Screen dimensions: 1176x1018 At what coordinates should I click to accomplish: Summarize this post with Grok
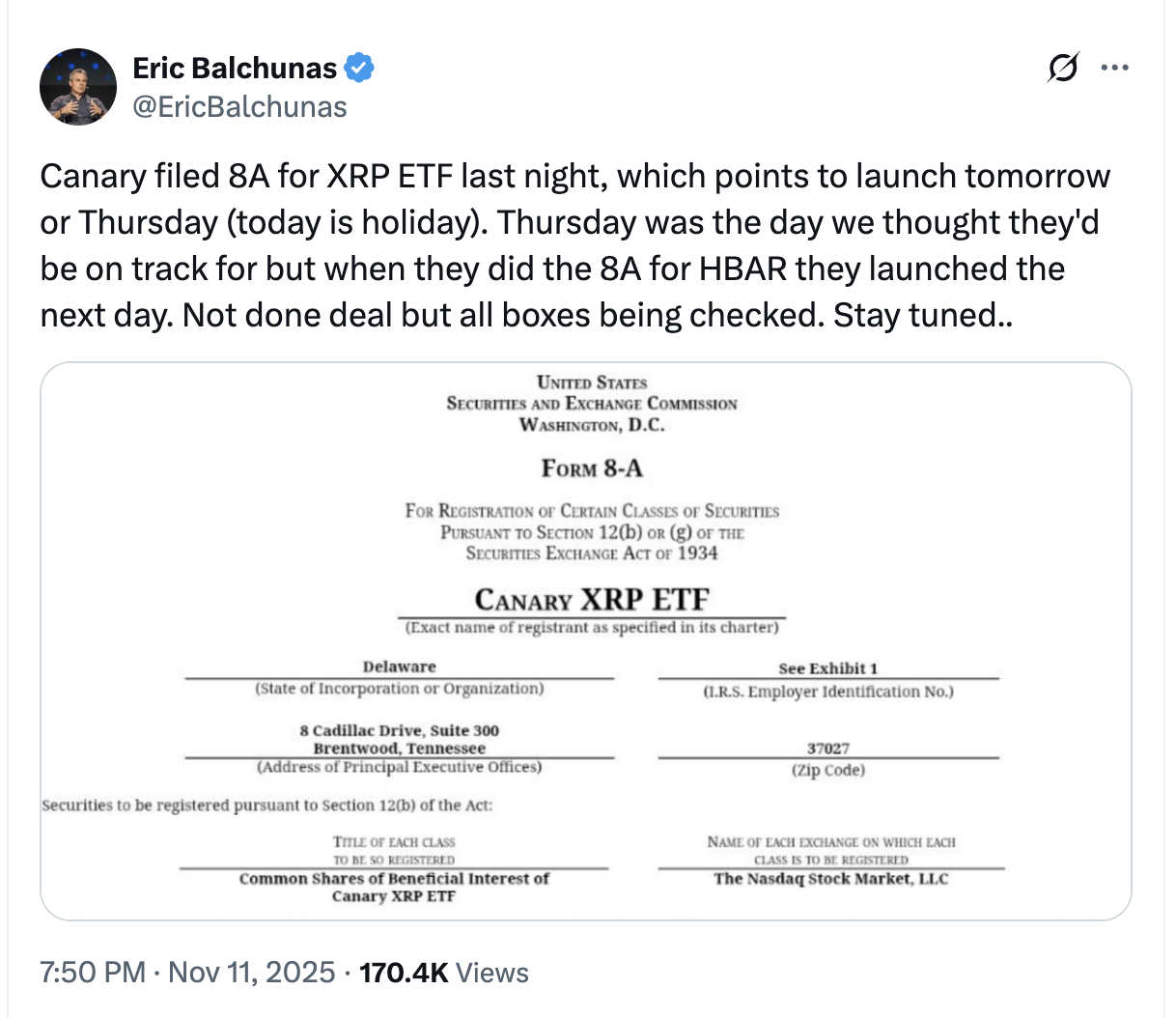coord(1063,68)
